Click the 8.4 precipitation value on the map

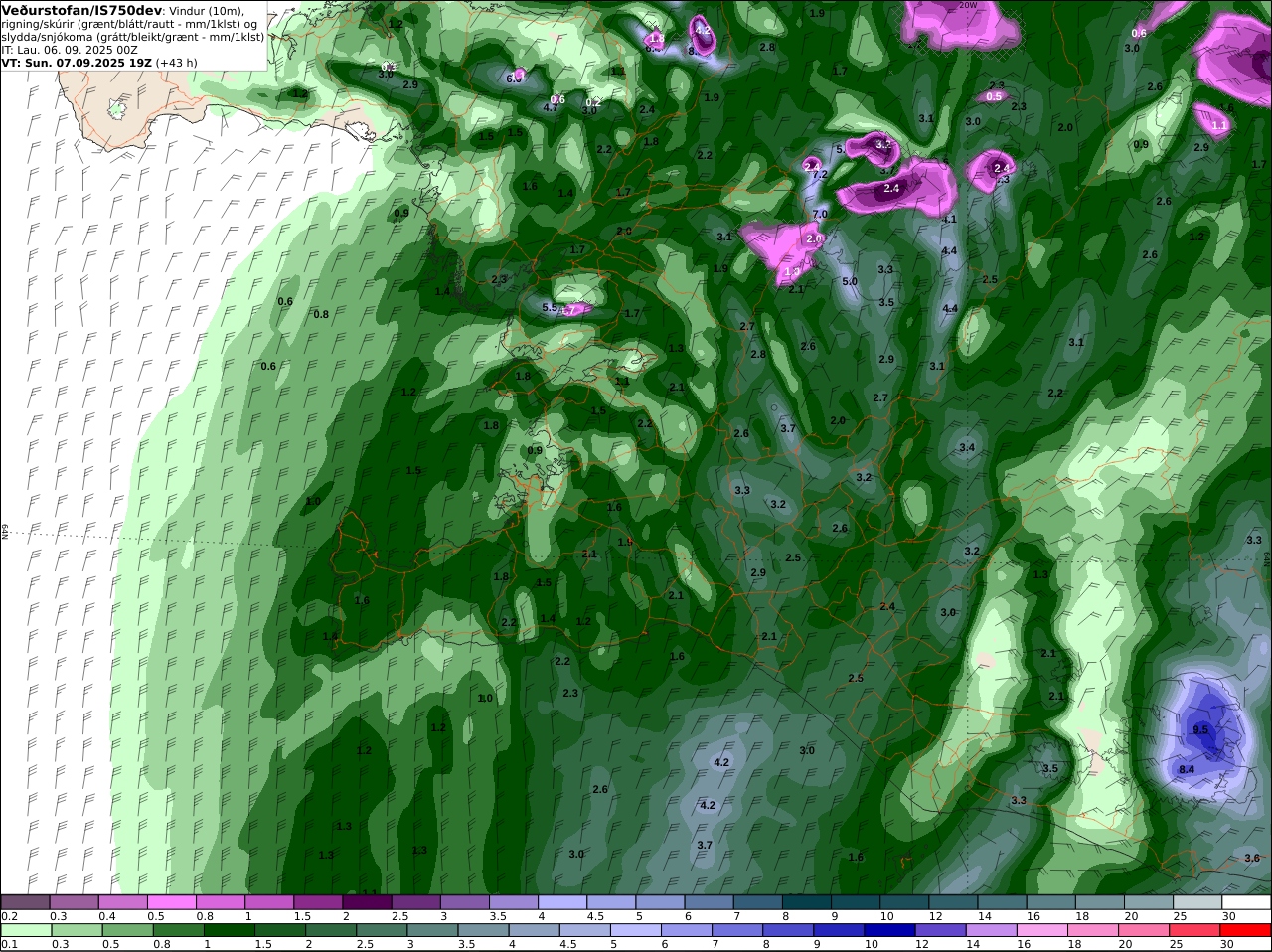pyautogui.click(x=1187, y=769)
